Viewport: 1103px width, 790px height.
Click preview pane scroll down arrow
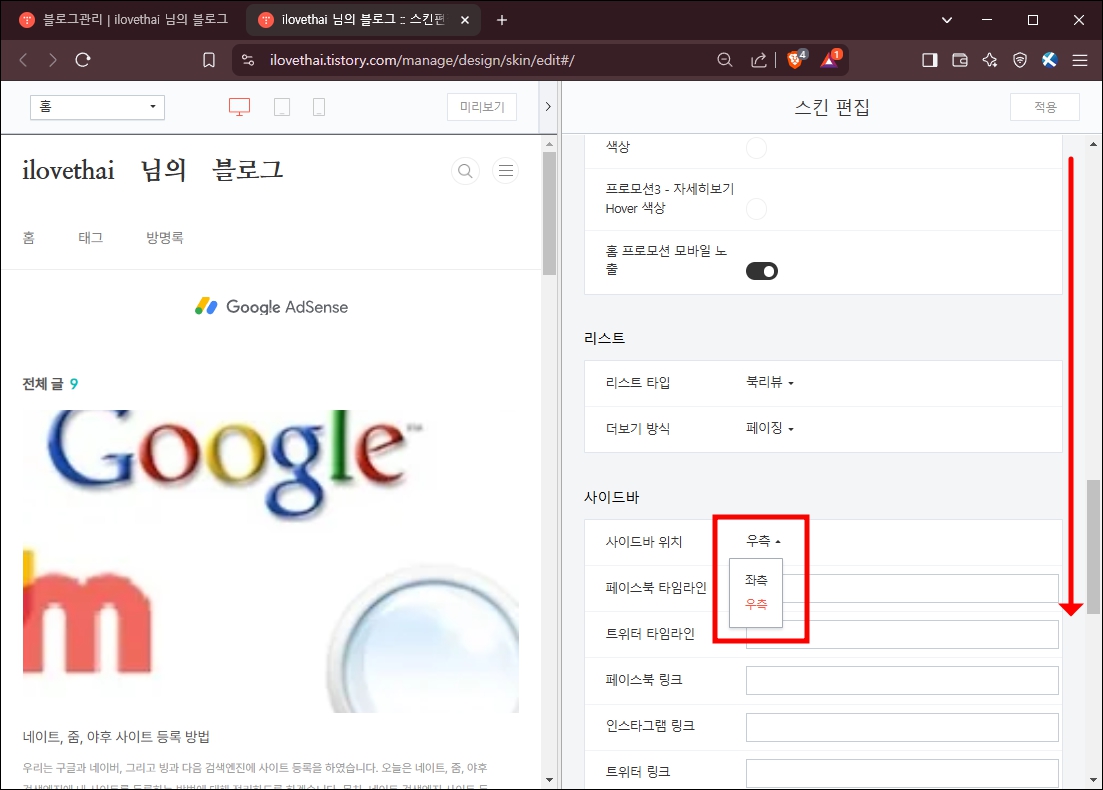549,779
